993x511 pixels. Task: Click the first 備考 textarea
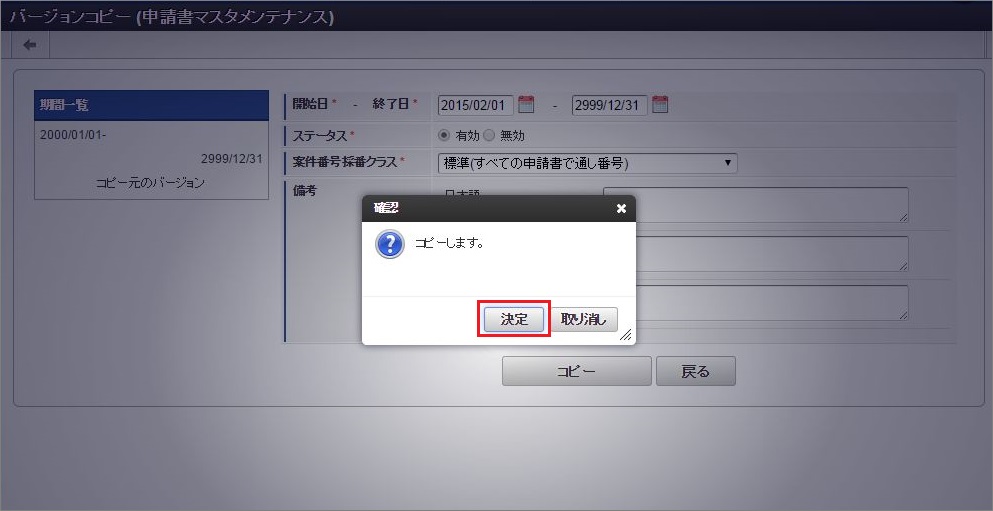[756, 205]
